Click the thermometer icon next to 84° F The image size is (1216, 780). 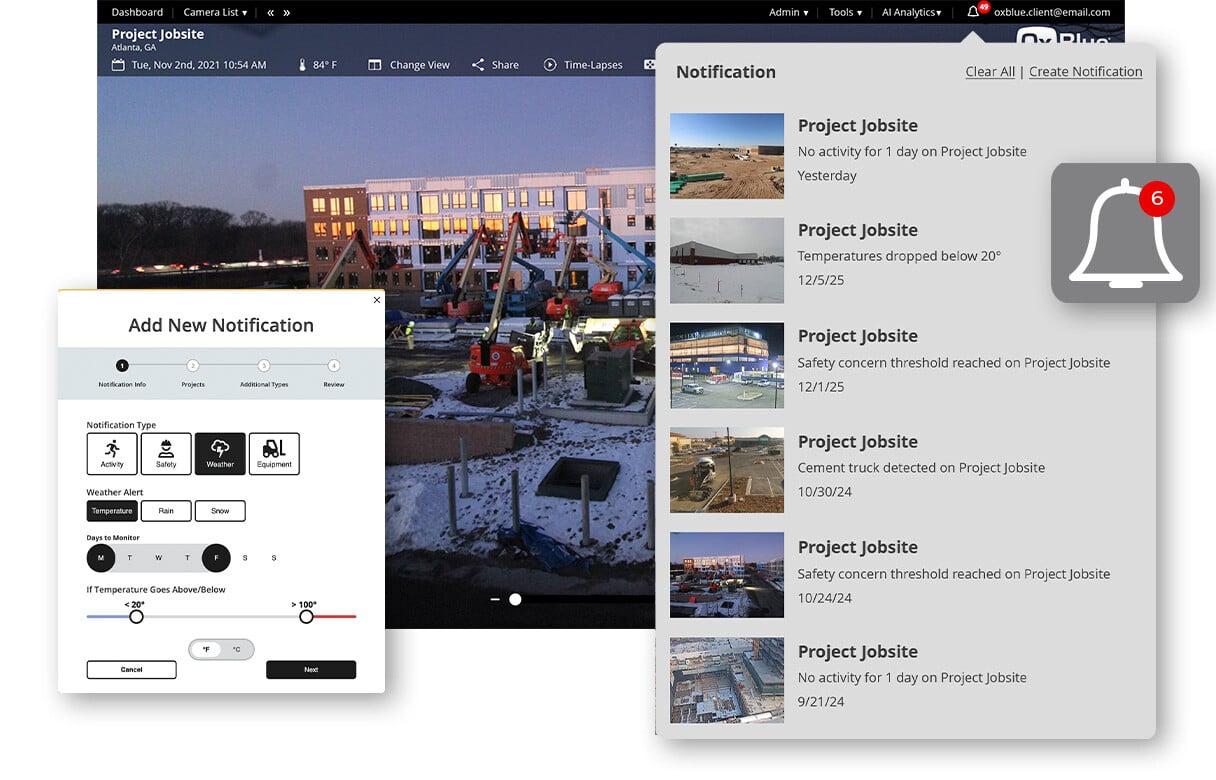tap(302, 65)
